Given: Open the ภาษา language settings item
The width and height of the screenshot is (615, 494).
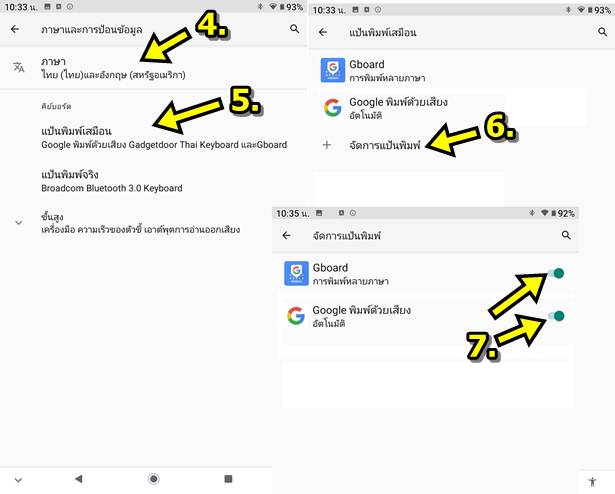Looking at the screenshot, I should [x=153, y=68].
